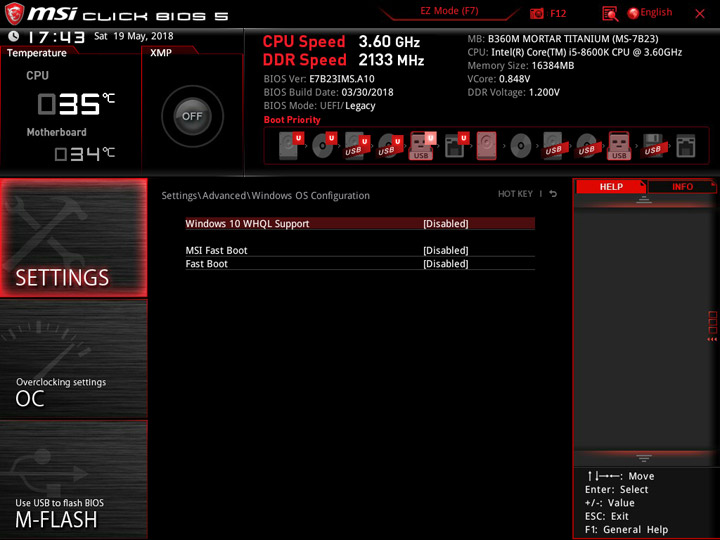Click the BIOS Ver E7B23IMS.A10 text
The image size is (720, 540).
coord(319,79)
